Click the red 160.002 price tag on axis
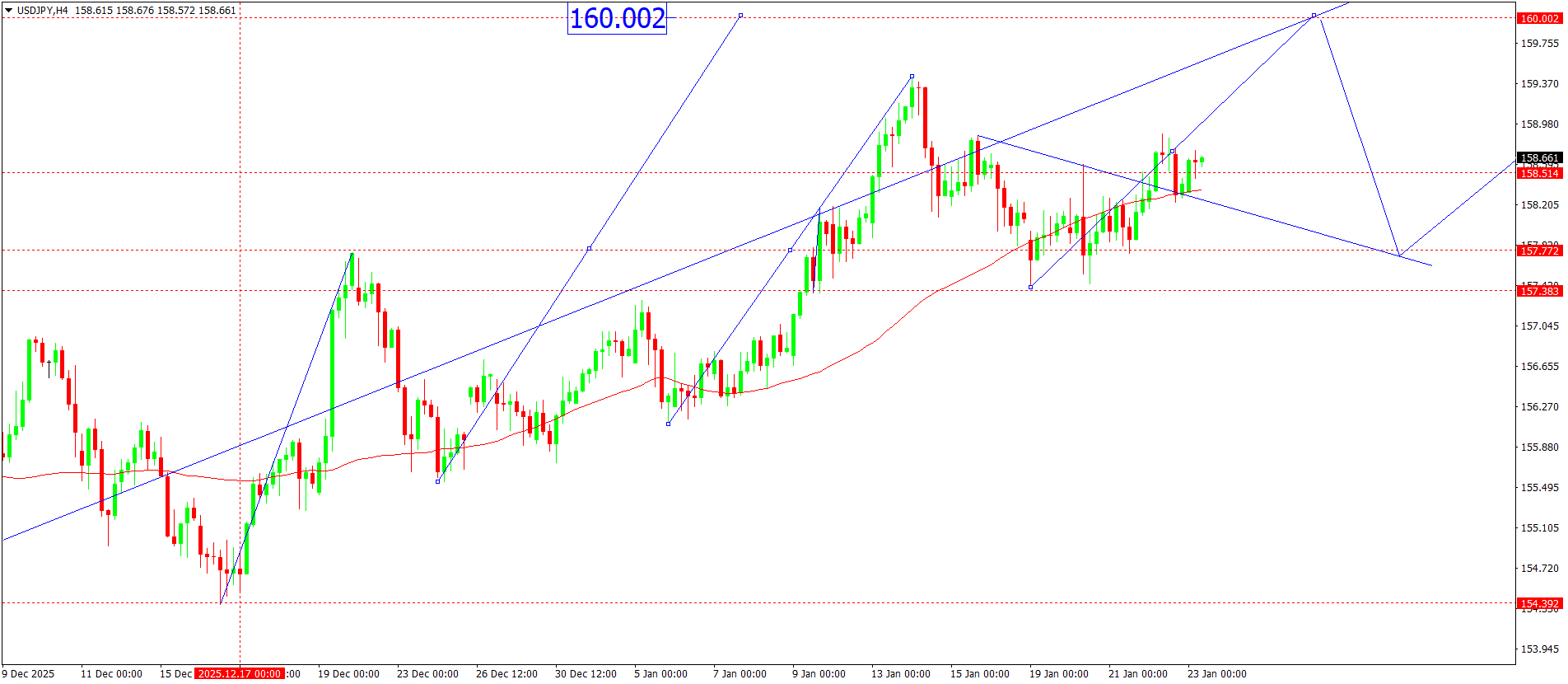1568x684 pixels. [1538, 18]
